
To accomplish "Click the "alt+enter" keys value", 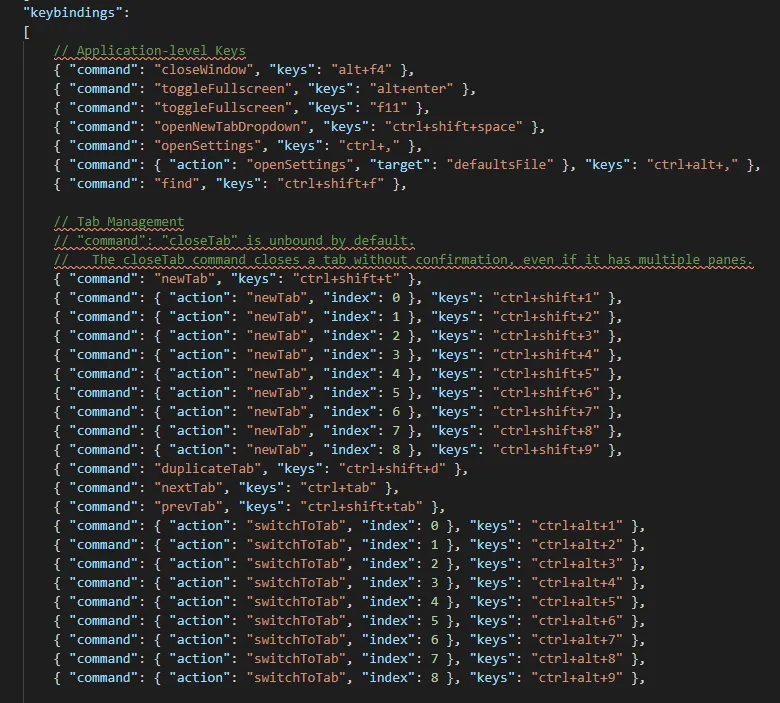I will pos(411,89).
